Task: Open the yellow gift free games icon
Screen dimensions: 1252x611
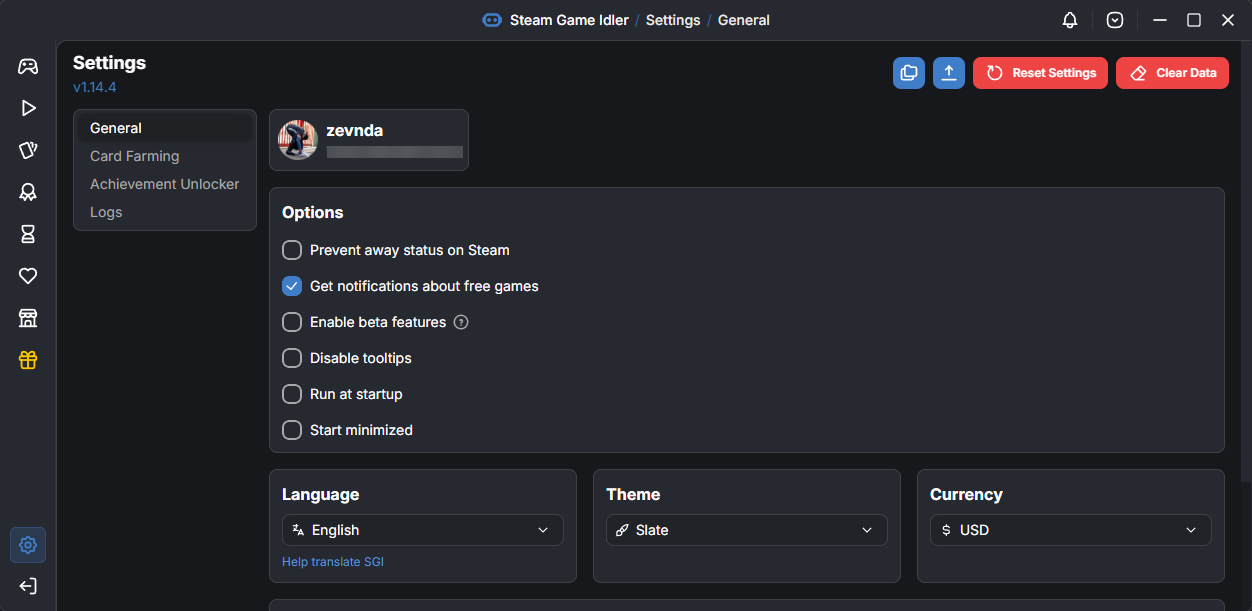Action: point(28,360)
